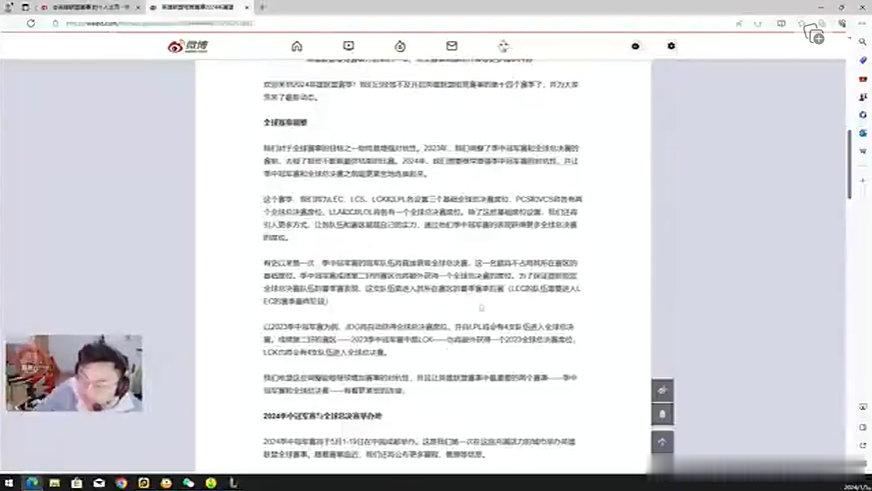The width and height of the screenshot is (872, 491).
Task: Switch to the first browser tab
Action: 90,7
